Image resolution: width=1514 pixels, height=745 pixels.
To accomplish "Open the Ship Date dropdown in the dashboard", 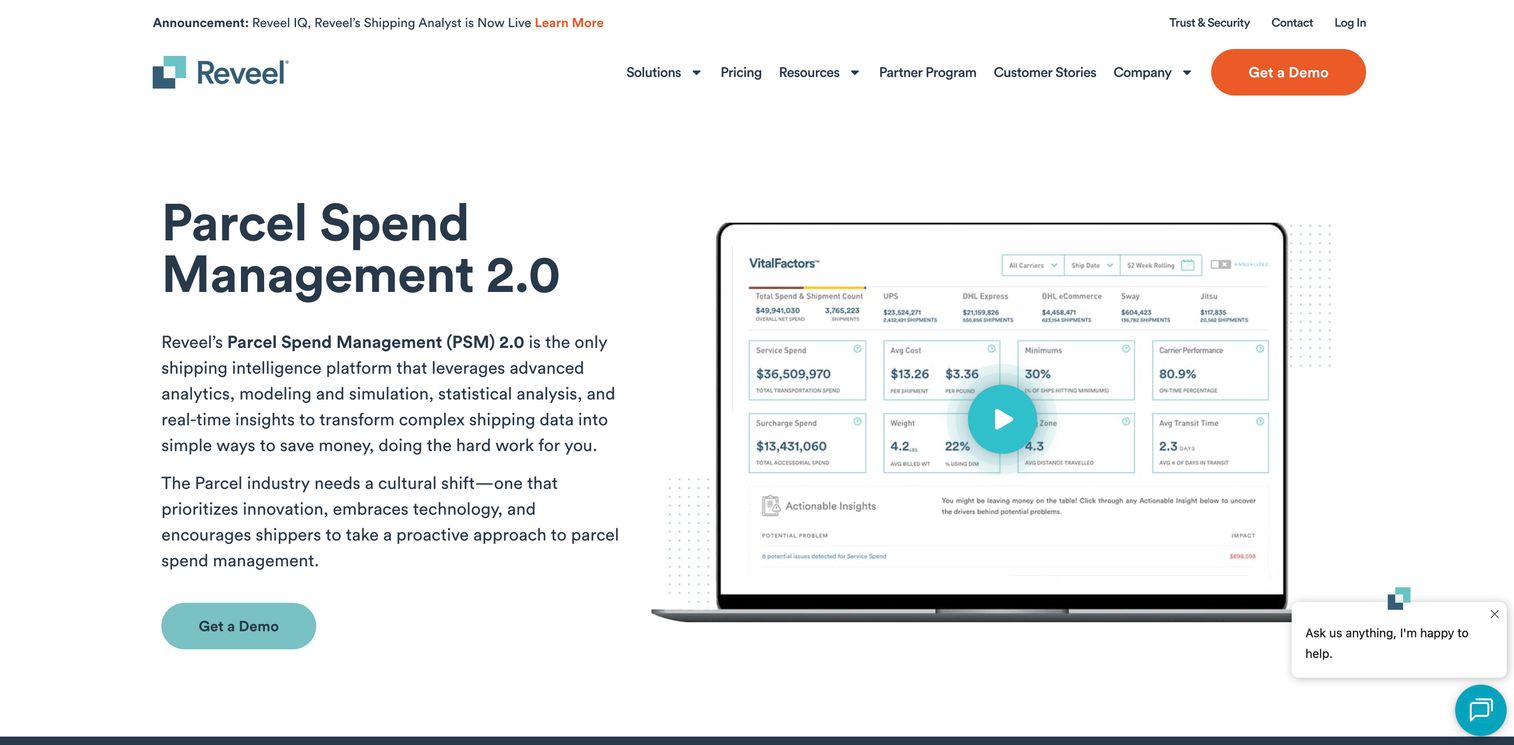I will coord(1091,265).
